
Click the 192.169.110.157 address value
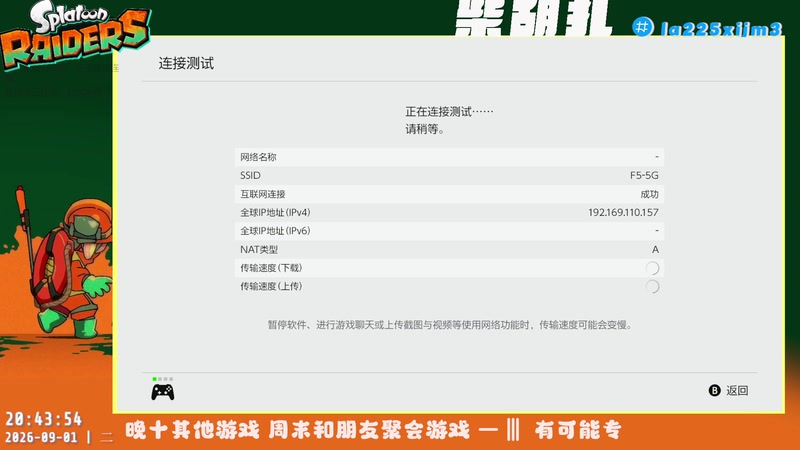click(x=623, y=212)
